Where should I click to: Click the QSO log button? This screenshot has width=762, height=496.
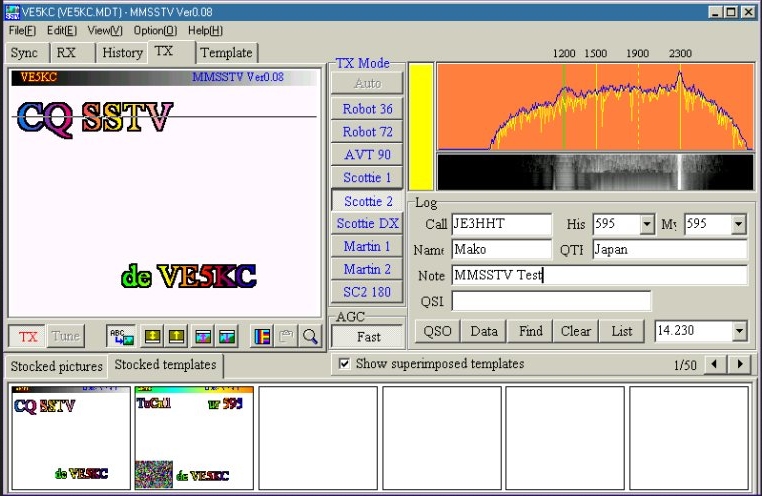[x=437, y=331]
